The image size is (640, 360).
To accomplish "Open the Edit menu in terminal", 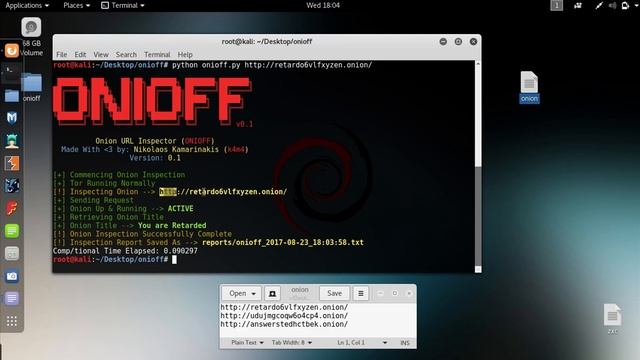I will [80, 54].
